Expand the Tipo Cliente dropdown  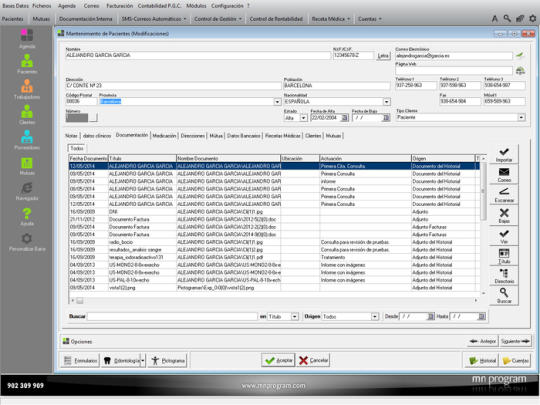(x=521, y=117)
